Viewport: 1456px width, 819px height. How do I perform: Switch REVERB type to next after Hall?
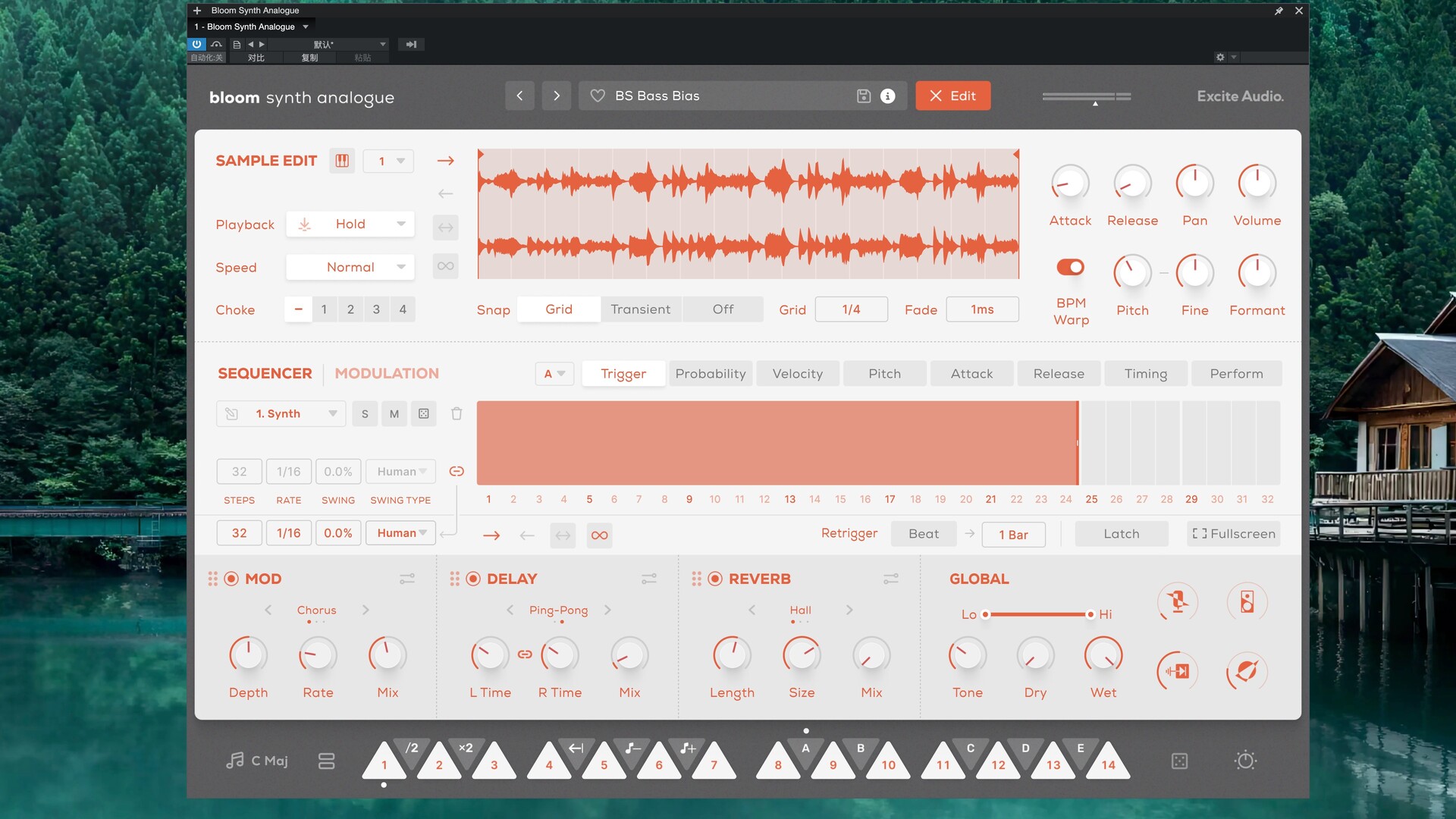(849, 610)
